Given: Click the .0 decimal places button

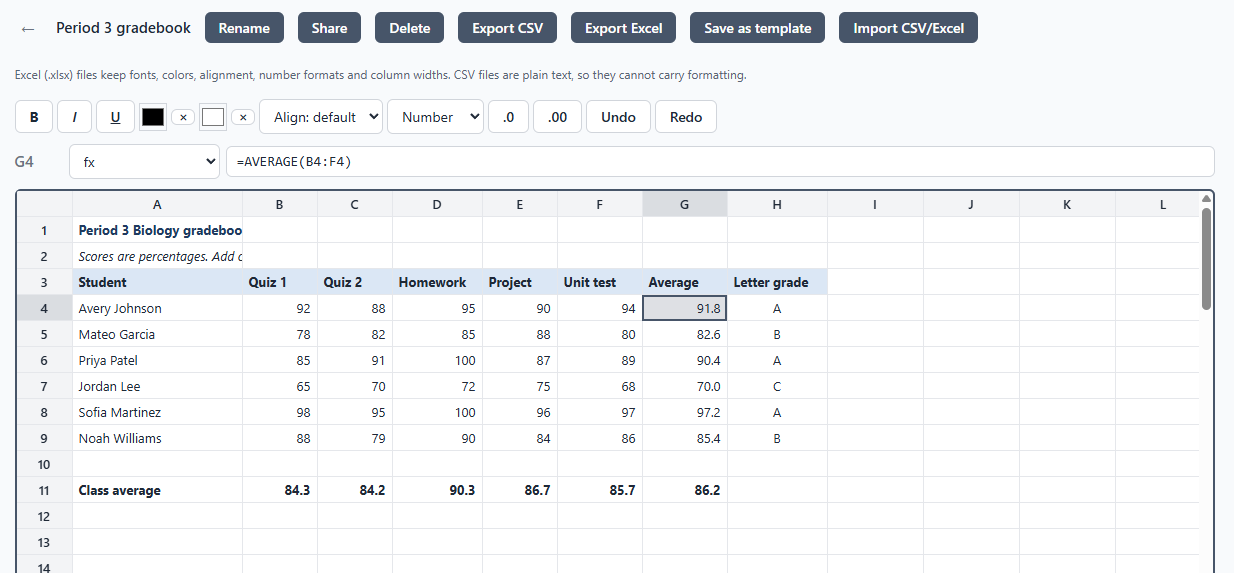Looking at the screenshot, I should pyautogui.click(x=508, y=117).
